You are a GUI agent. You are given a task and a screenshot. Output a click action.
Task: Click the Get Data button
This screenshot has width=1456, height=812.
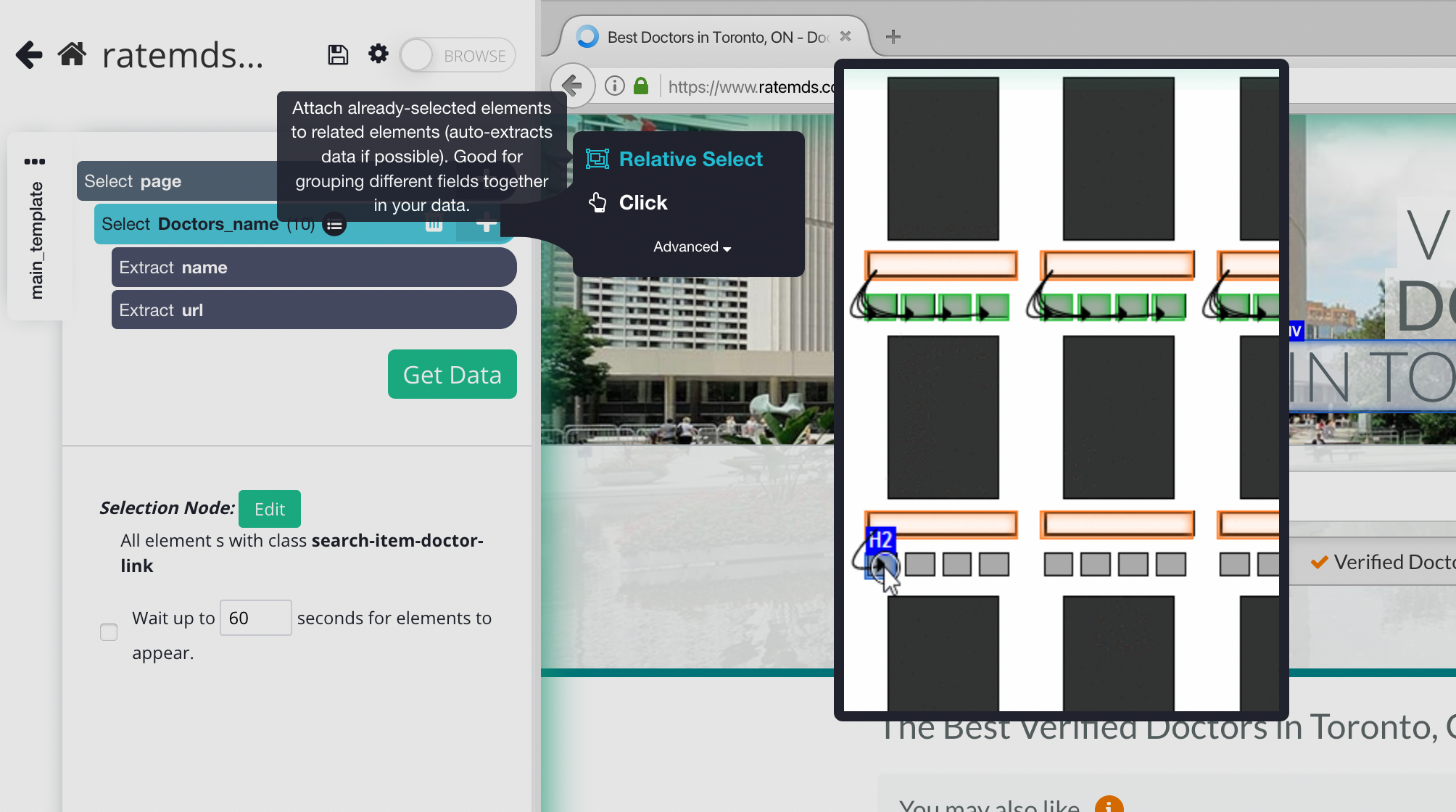(452, 374)
